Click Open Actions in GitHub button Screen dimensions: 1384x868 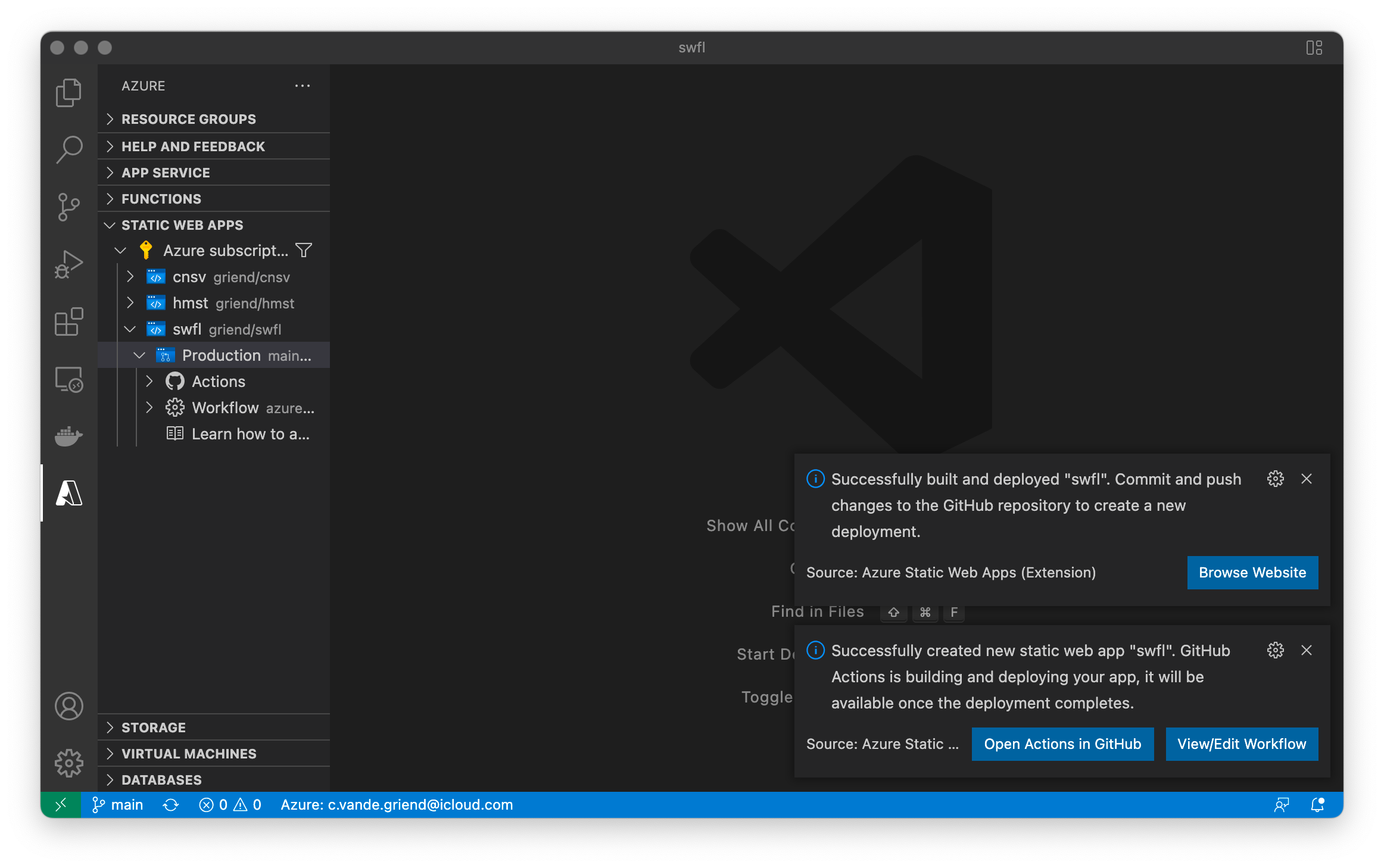pyautogui.click(x=1062, y=744)
